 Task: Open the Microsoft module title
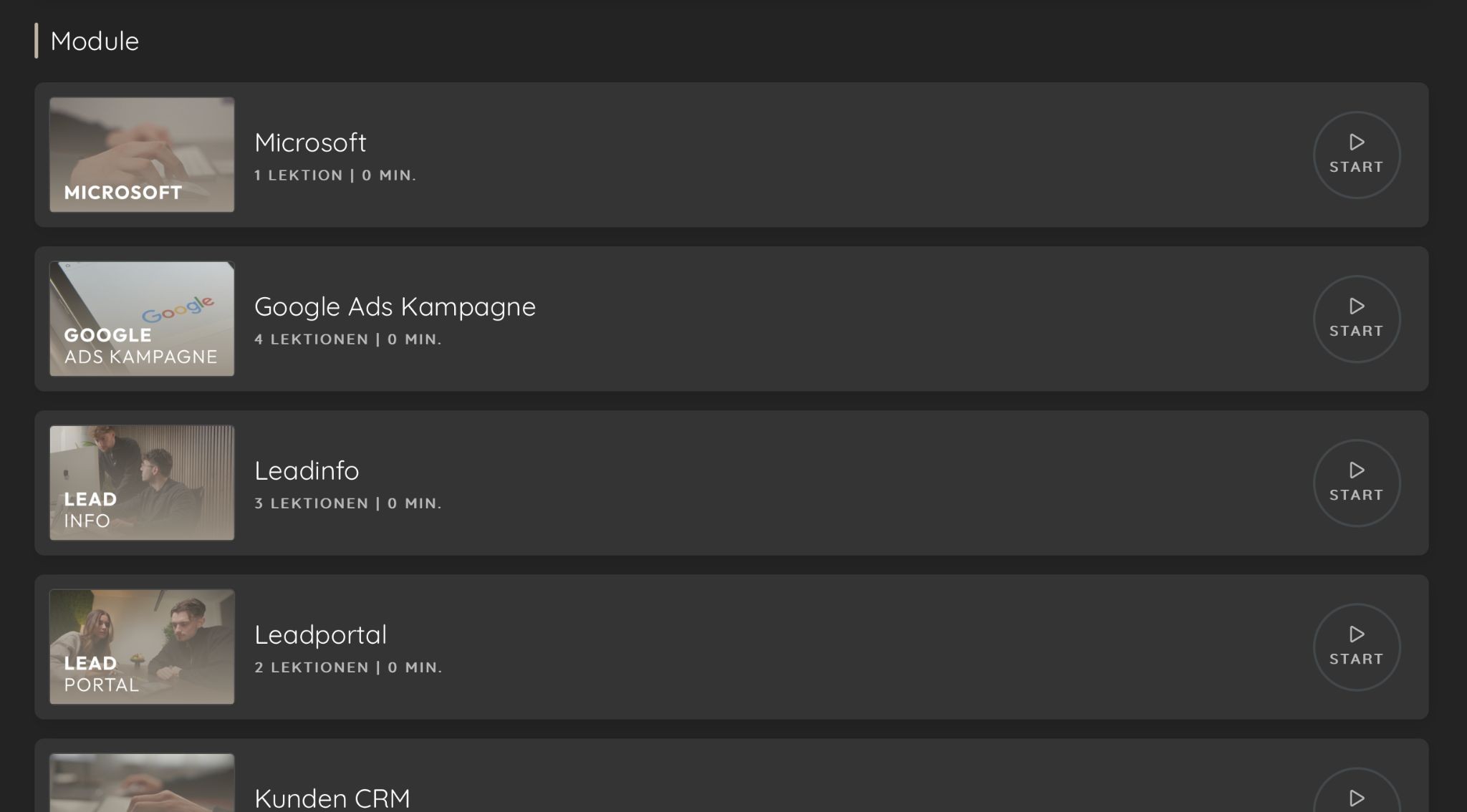[310, 142]
